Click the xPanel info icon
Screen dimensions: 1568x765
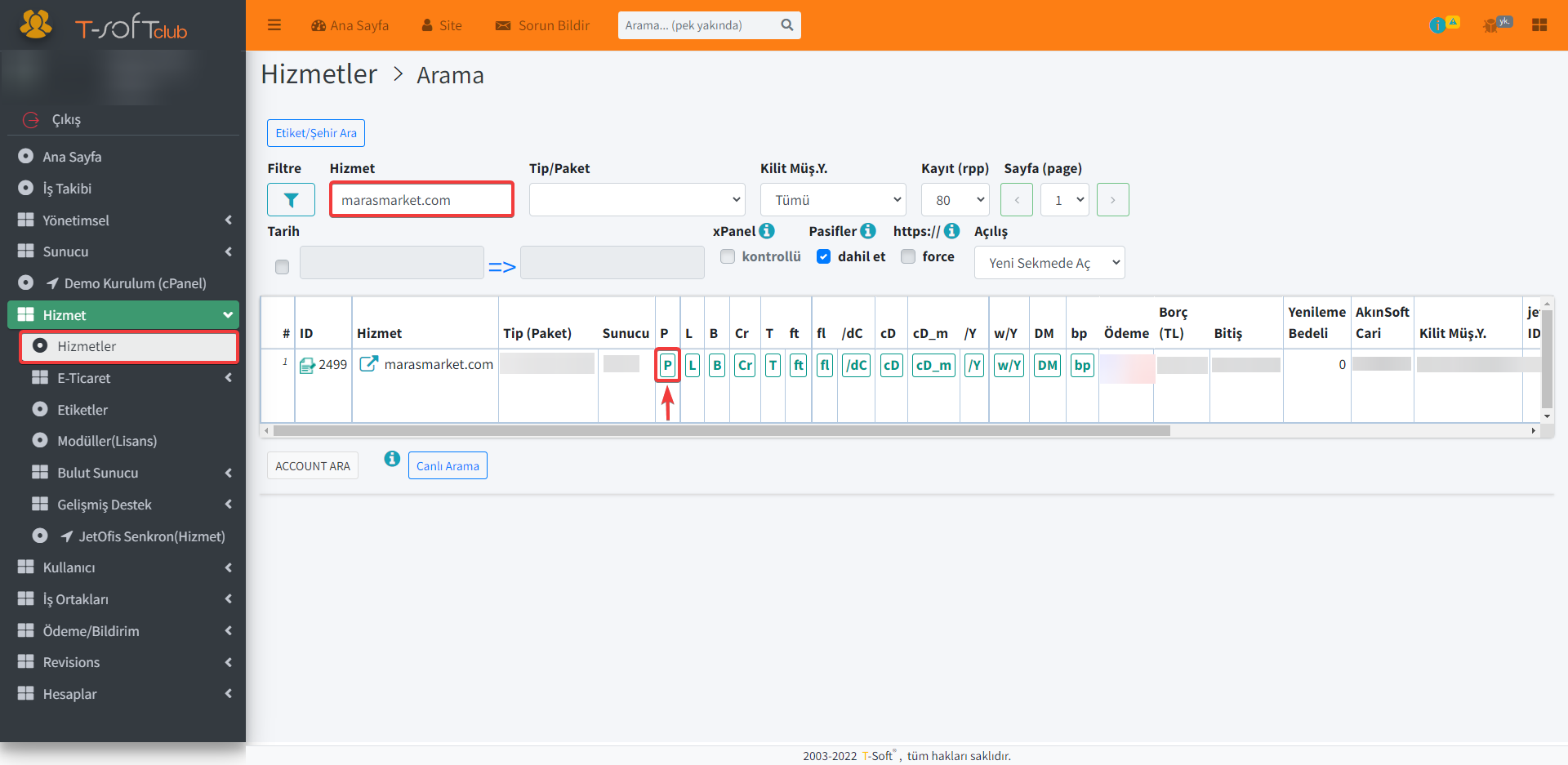[767, 231]
